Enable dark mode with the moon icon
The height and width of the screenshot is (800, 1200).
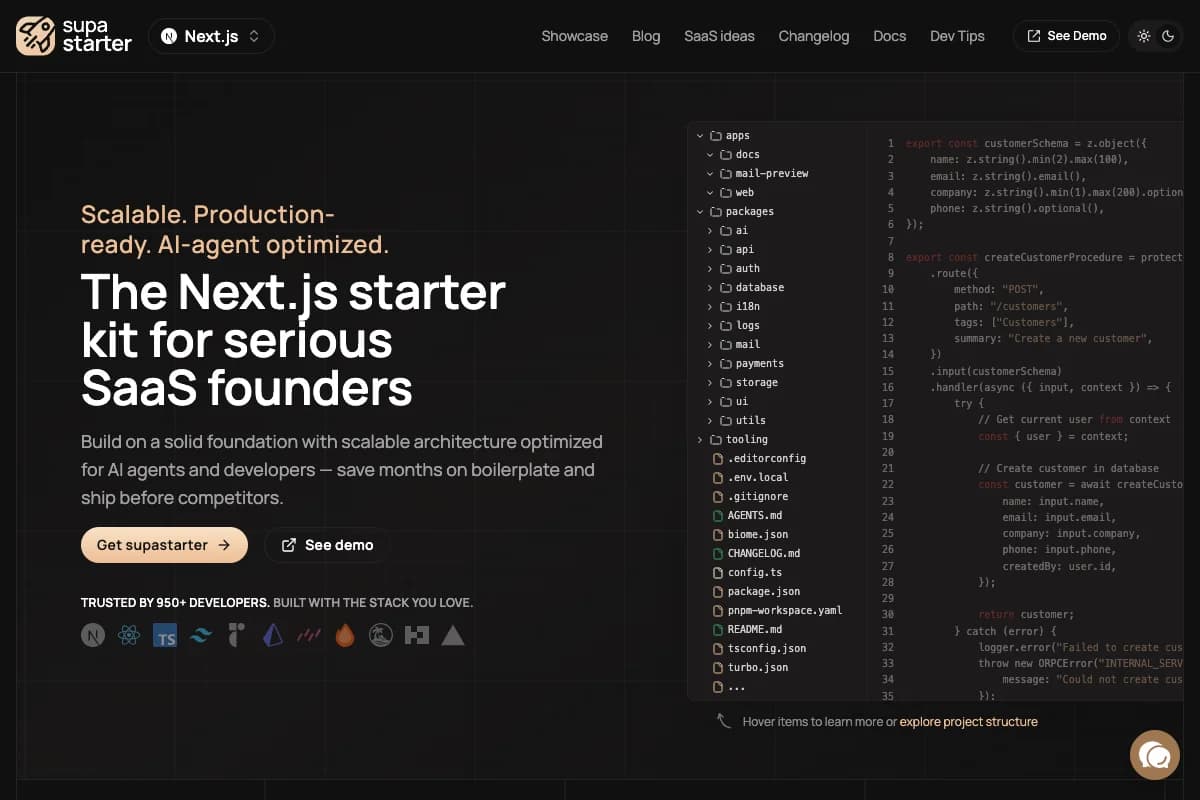[1168, 36]
